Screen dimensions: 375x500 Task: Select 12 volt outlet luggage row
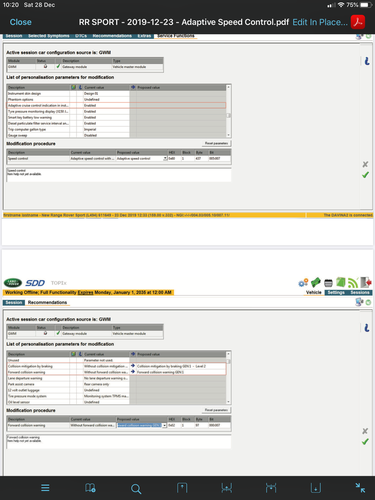(x=117, y=390)
